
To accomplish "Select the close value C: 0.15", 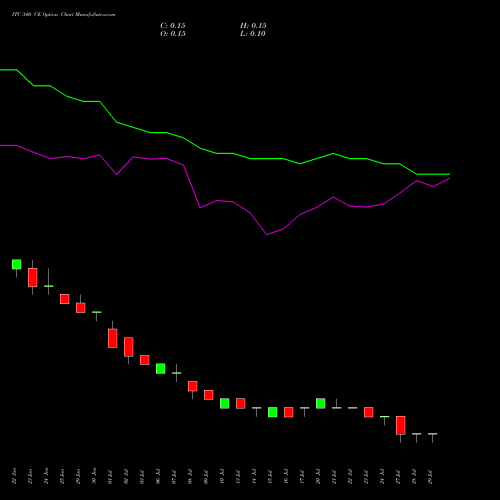I will [173, 26].
